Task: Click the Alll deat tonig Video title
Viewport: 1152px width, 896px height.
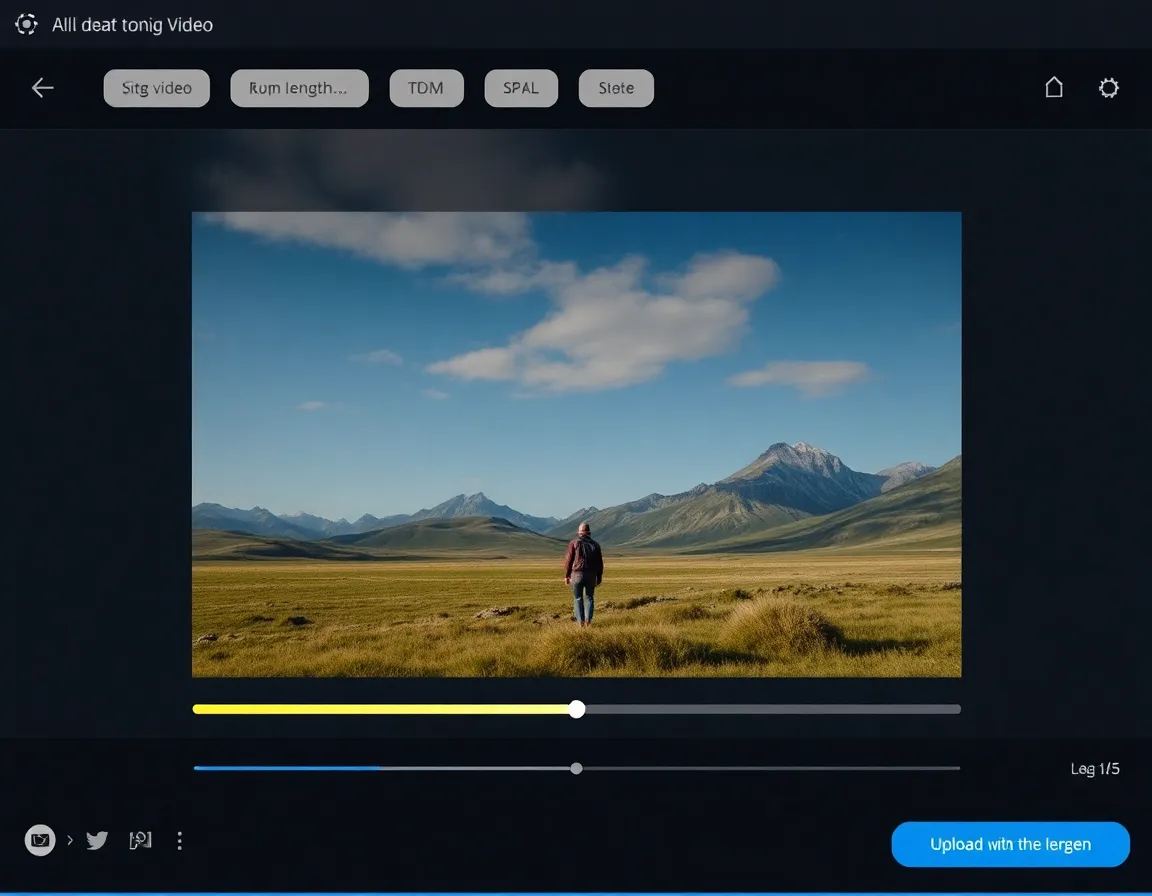Action: (x=132, y=24)
